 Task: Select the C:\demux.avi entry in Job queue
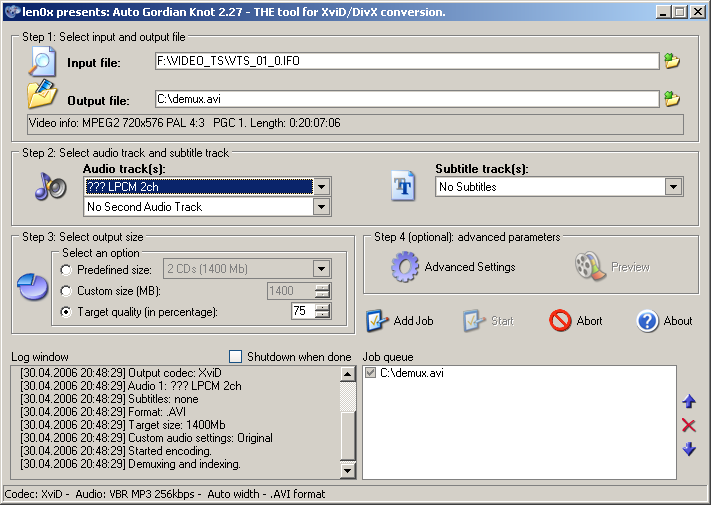point(412,373)
